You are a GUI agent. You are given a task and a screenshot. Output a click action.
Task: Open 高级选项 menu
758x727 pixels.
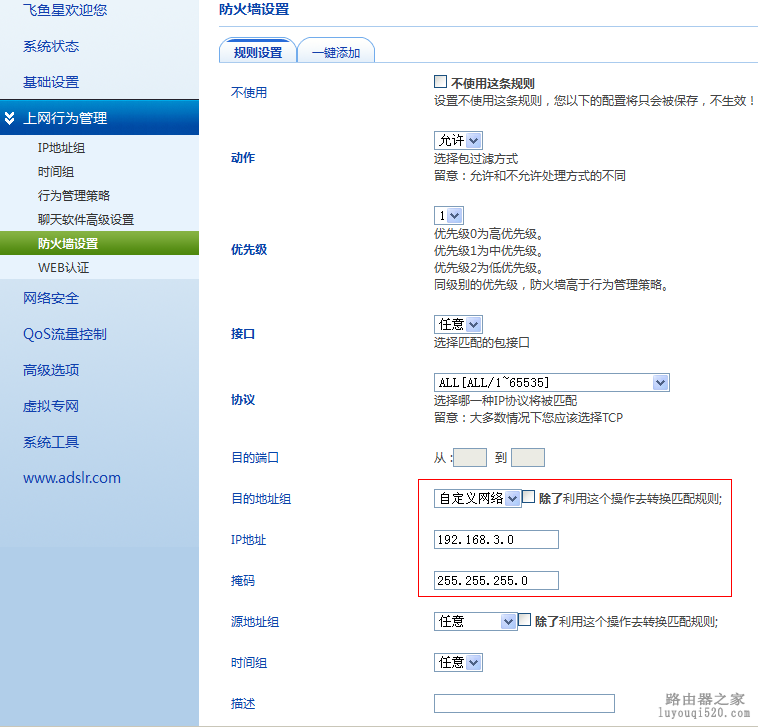51,370
